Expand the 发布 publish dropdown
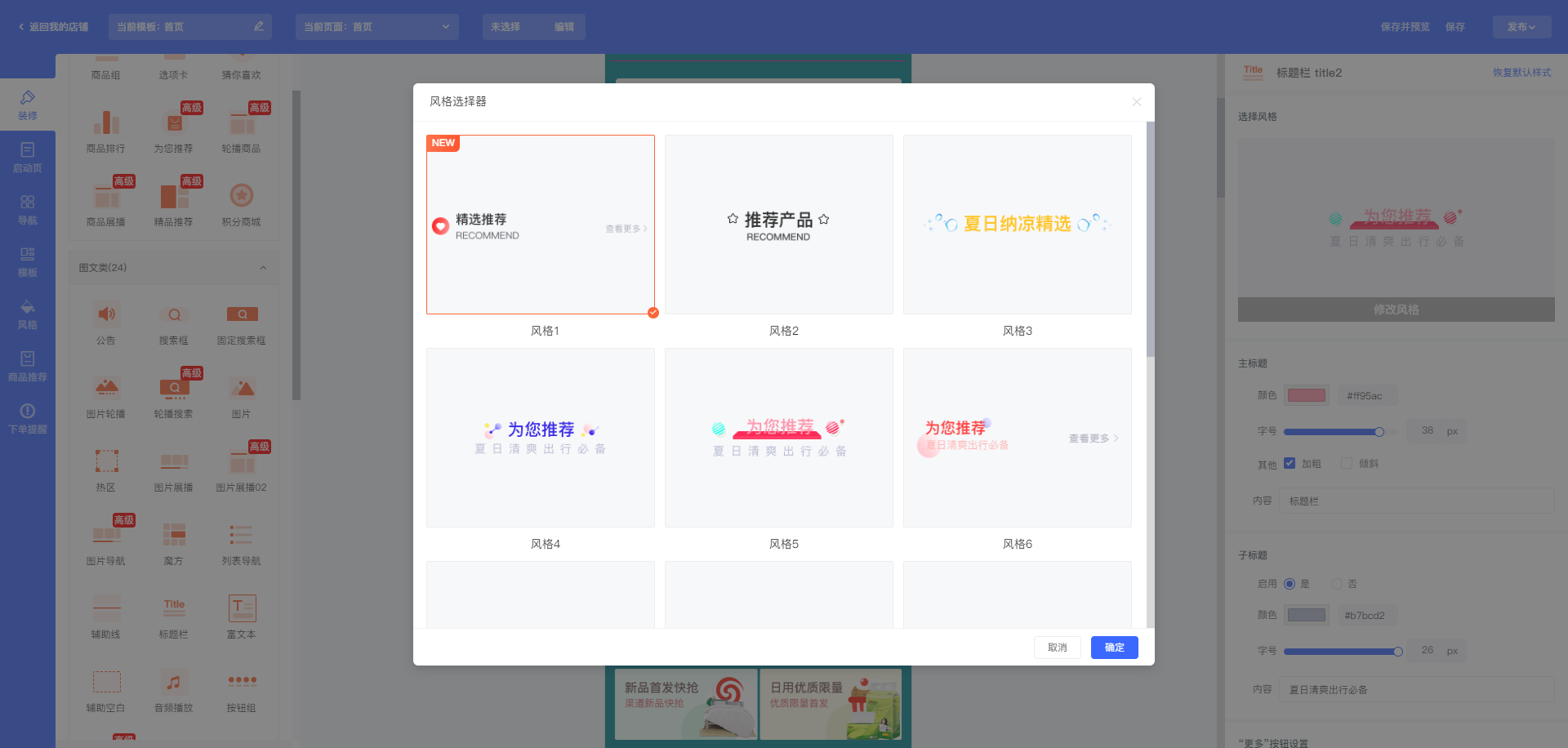The height and width of the screenshot is (748, 1568). 1521,27
